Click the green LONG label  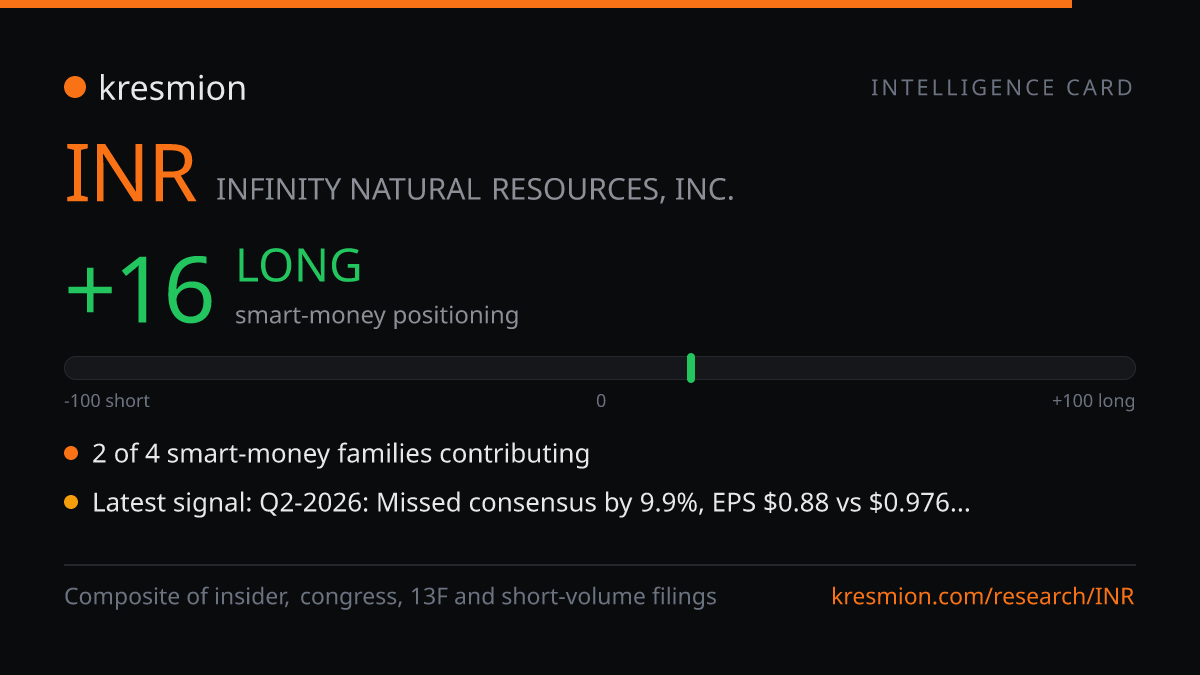(x=299, y=266)
